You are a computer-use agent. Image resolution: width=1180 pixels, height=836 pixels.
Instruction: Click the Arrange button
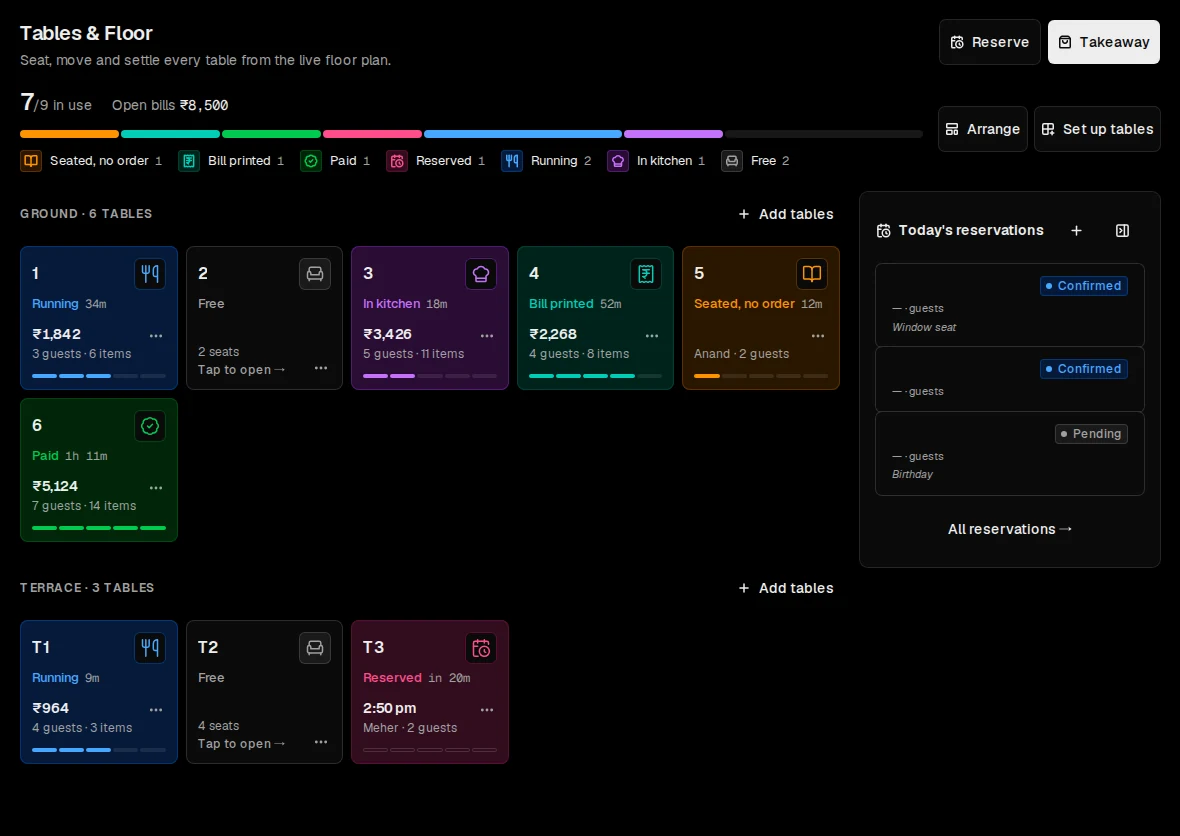[x=983, y=129]
